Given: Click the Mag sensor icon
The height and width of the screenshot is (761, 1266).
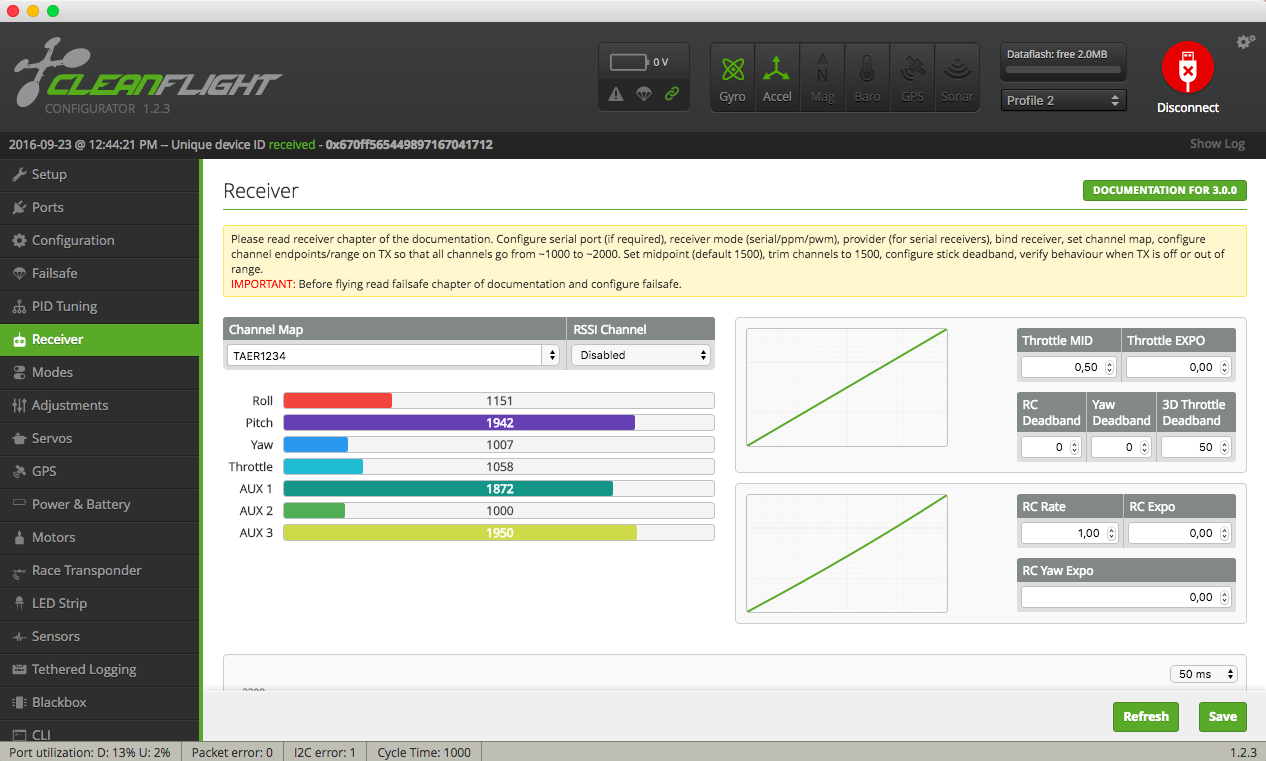Looking at the screenshot, I should [822, 77].
